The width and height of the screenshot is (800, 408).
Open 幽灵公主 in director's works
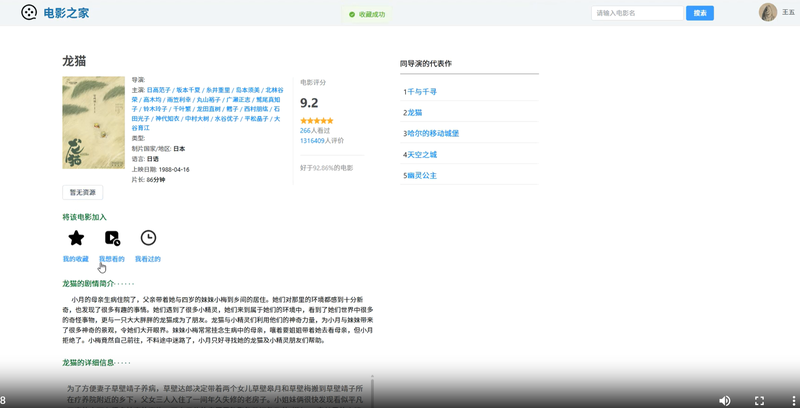pyautogui.click(x=422, y=175)
